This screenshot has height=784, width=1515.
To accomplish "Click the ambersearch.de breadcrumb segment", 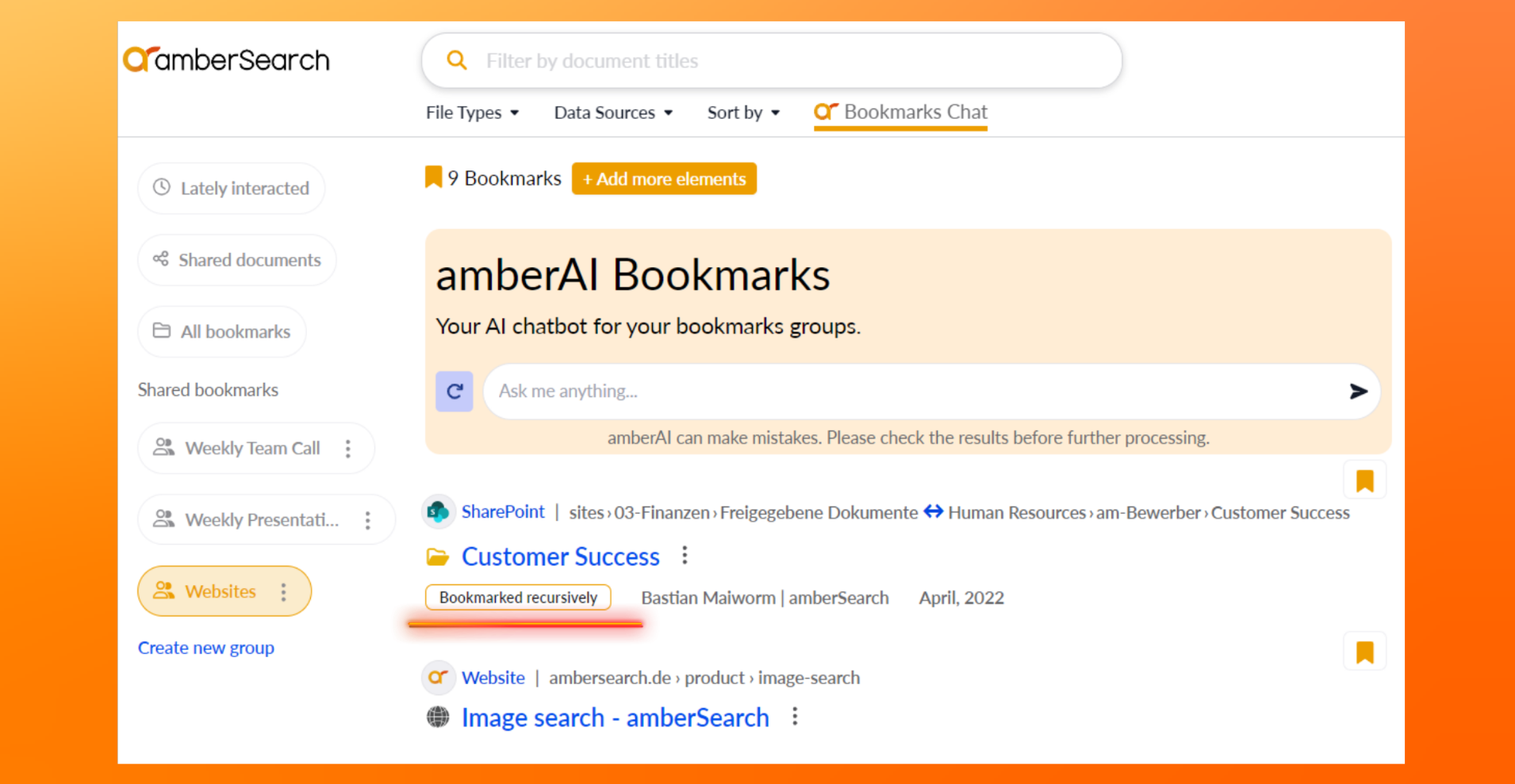I will pyautogui.click(x=610, y=678).
